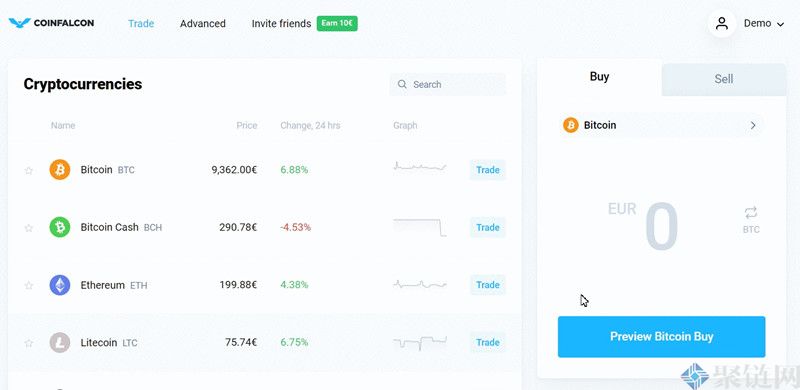800x390 pixels.
Task: Expand the Demo account dropdown
Action: (x=763, y=23)
